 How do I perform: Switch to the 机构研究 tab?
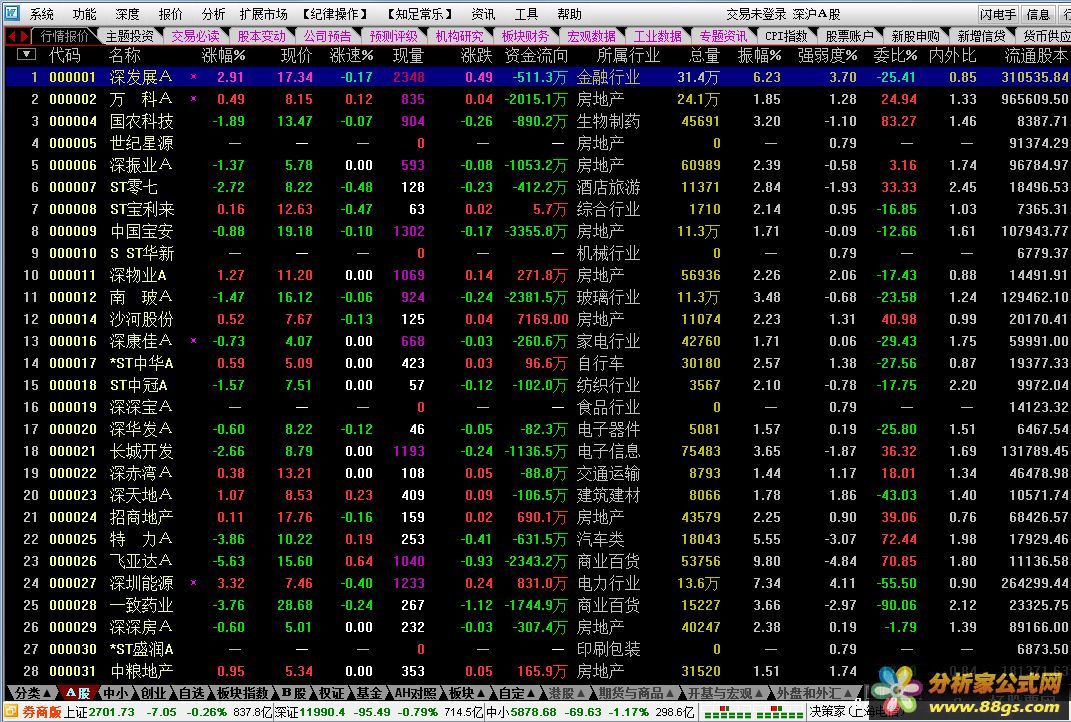coord(460,36)
